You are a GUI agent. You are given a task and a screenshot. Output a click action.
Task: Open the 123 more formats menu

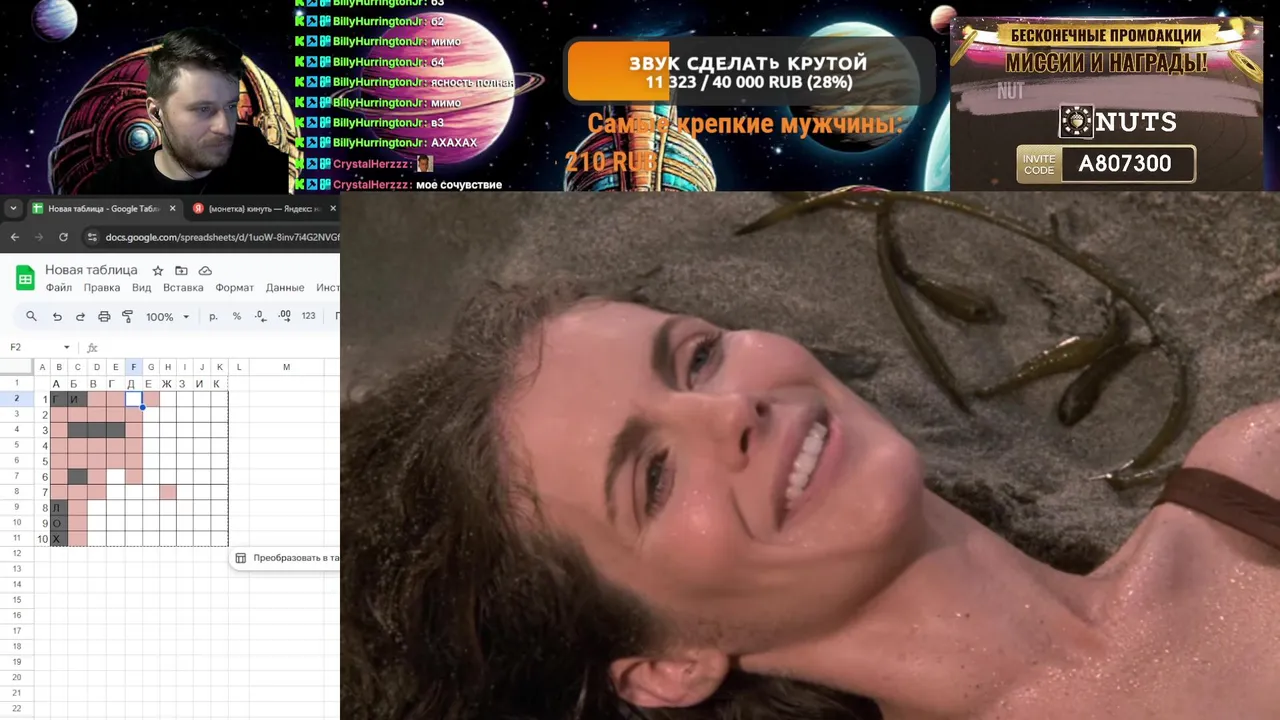pos(308,316)
